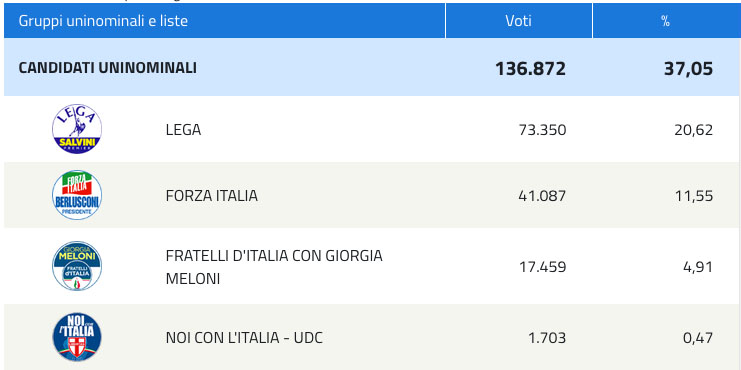Image resolution: width=741 pixels, height=370 pixels.
Task: Click Fratelli d'Italia's 17.459 votes cell
Action: [543, 267]
